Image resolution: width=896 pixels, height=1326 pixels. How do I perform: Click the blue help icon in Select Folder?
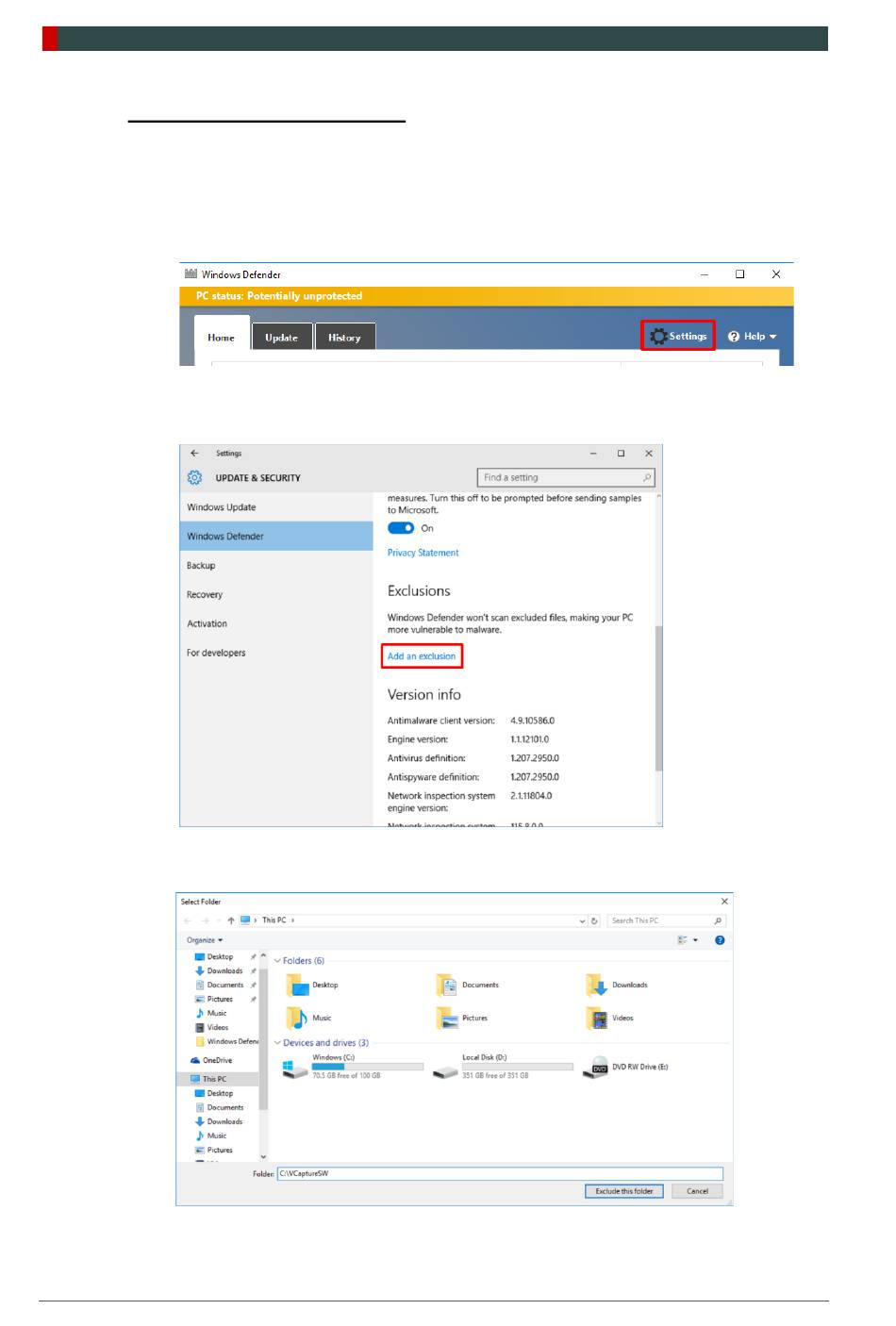[720, 940]
